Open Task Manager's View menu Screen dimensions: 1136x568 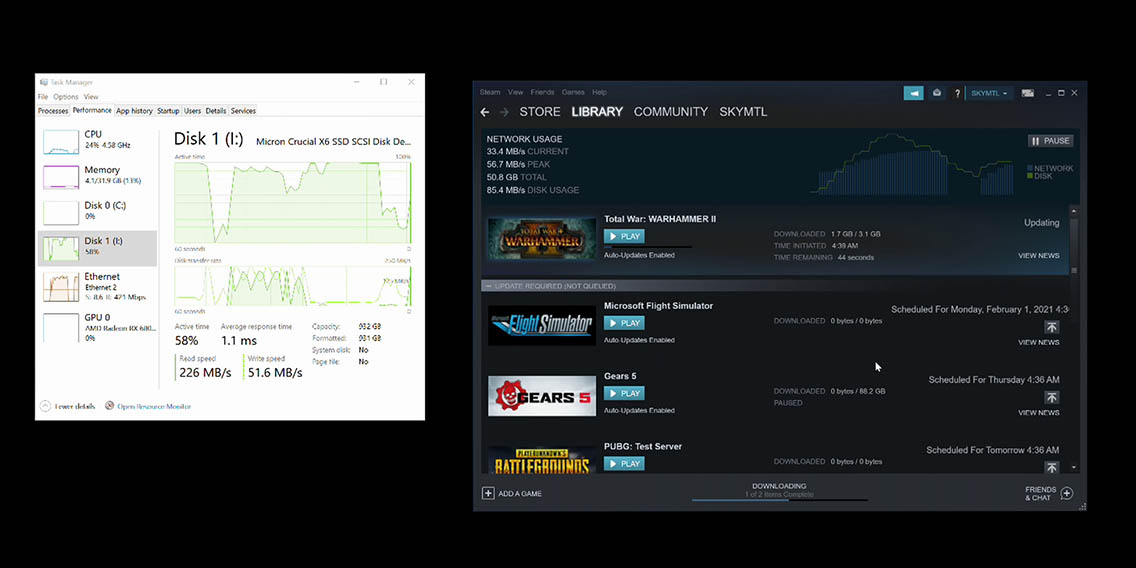[91, 96]
